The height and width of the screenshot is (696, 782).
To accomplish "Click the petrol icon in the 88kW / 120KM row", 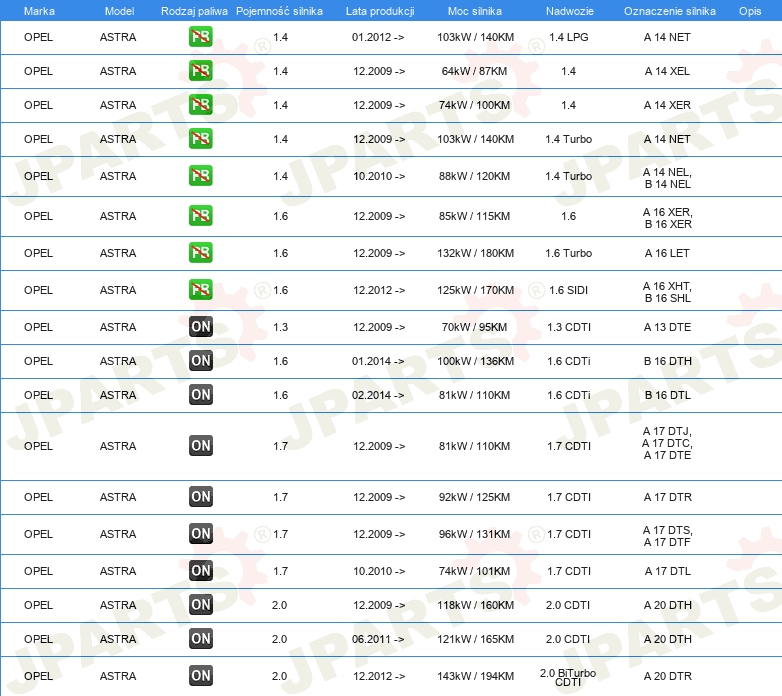I will pyautogui.click(x=200, y=176).
